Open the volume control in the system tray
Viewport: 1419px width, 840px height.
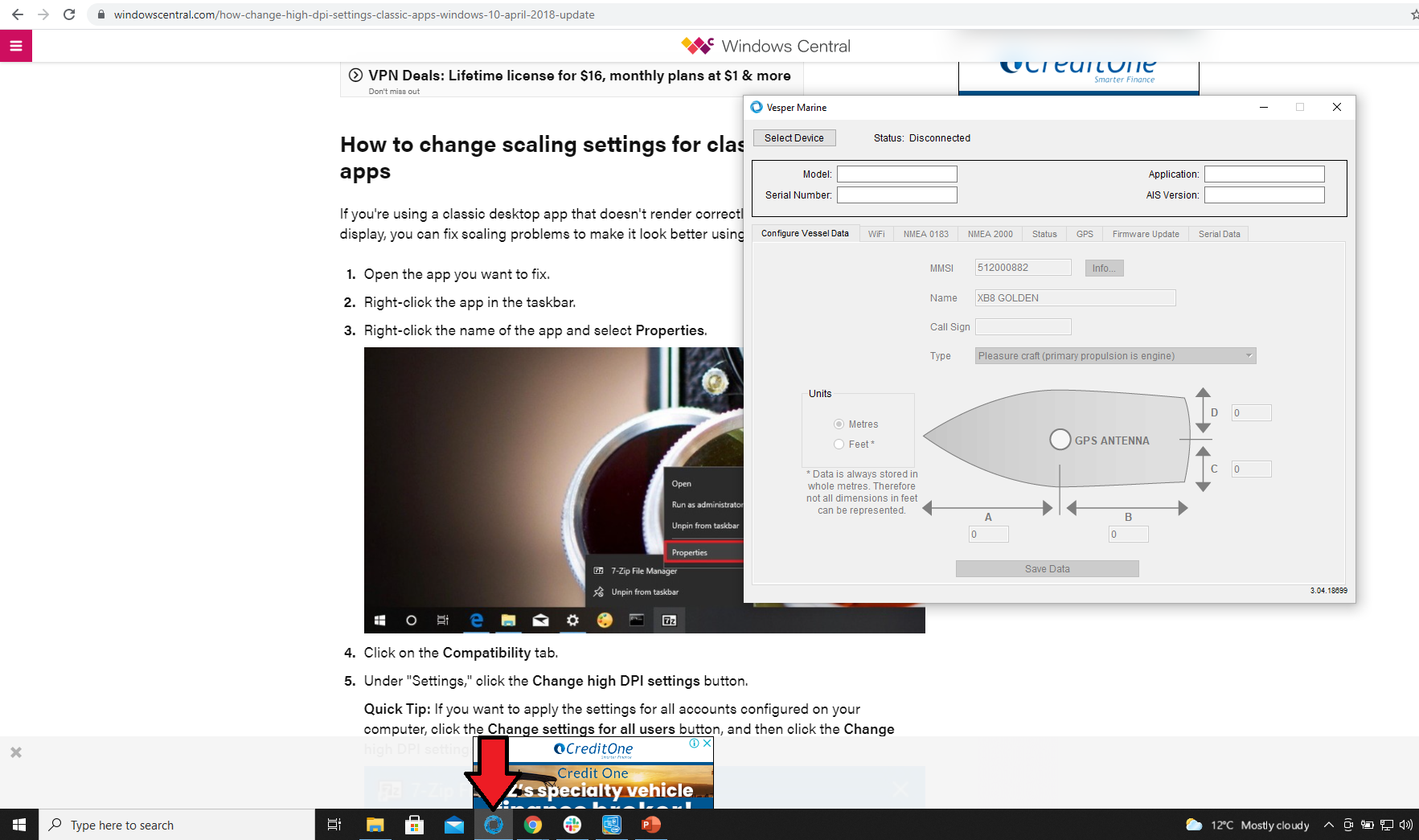[x=1405, y=825]
